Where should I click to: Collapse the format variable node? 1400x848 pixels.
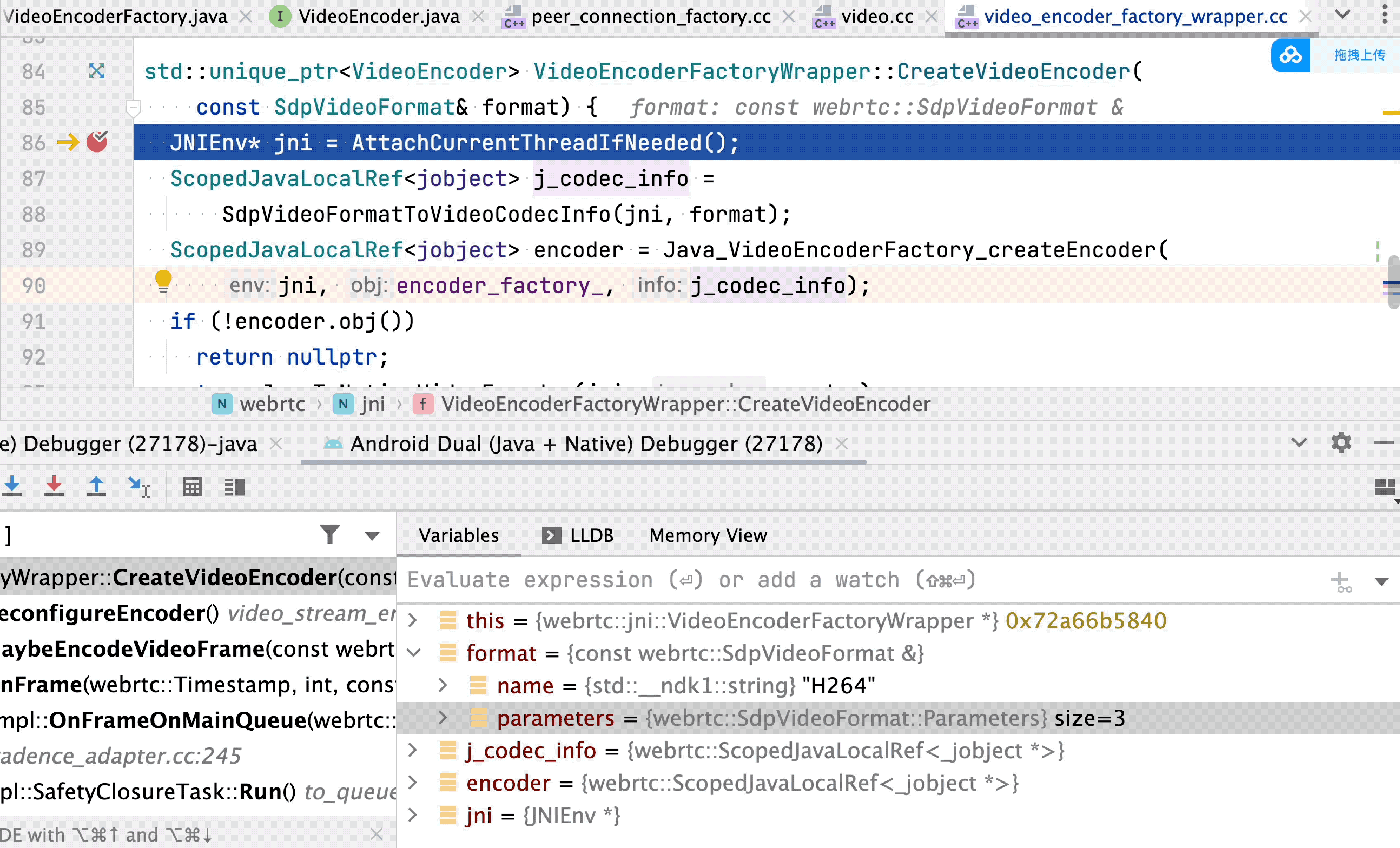[x=414, y=653]
